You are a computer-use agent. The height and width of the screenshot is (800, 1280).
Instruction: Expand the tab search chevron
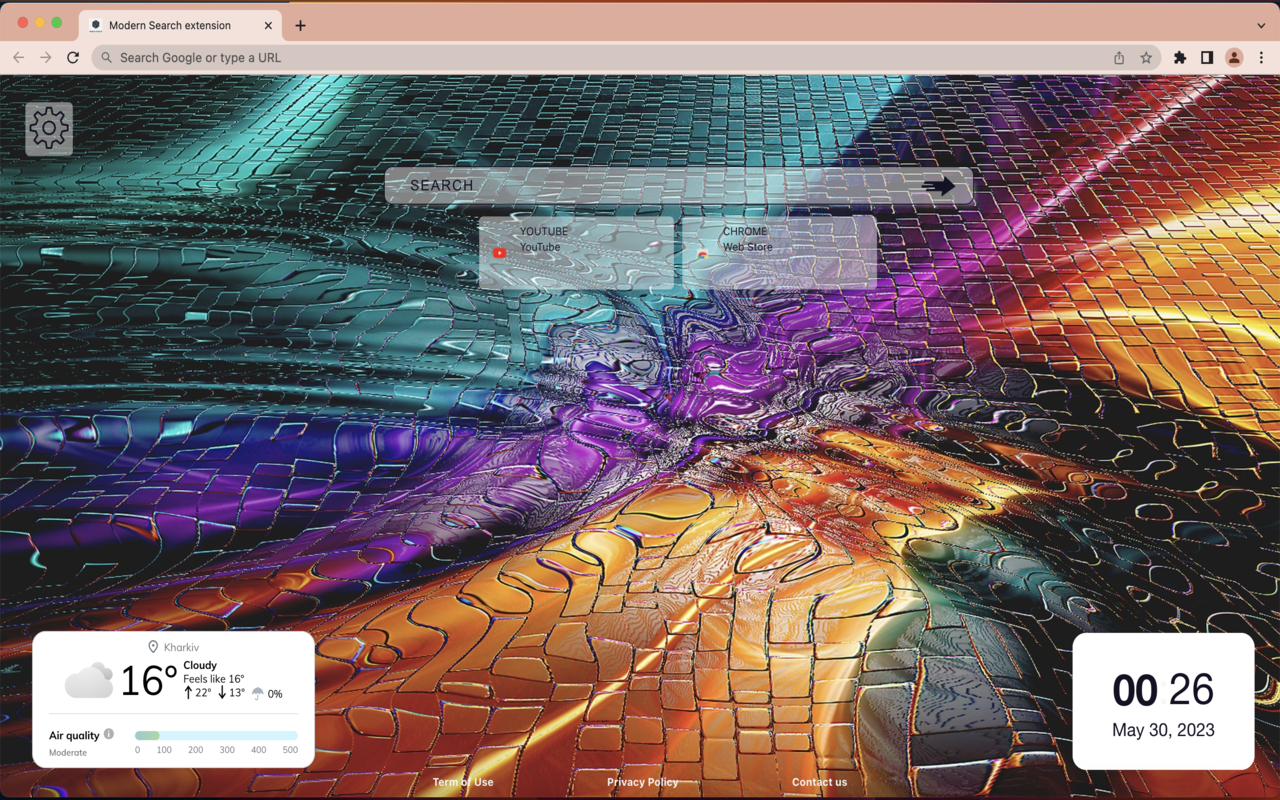point(1261,25)
